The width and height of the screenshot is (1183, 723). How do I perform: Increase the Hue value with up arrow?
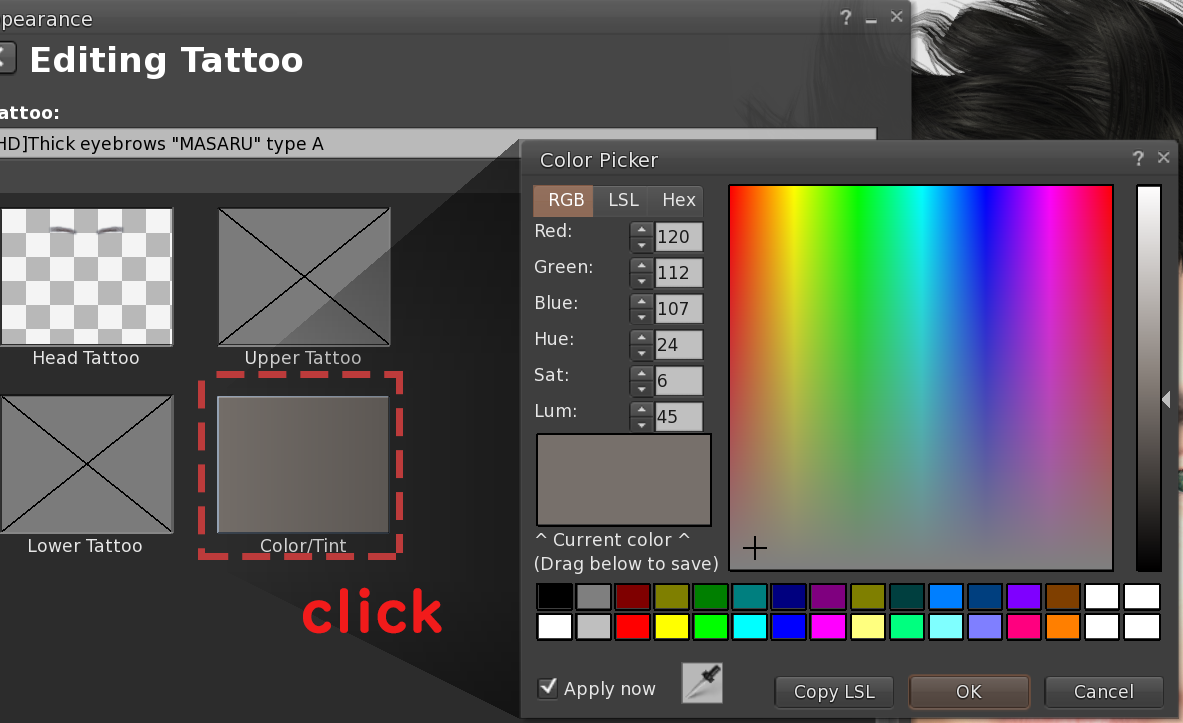tap(641, 337)
